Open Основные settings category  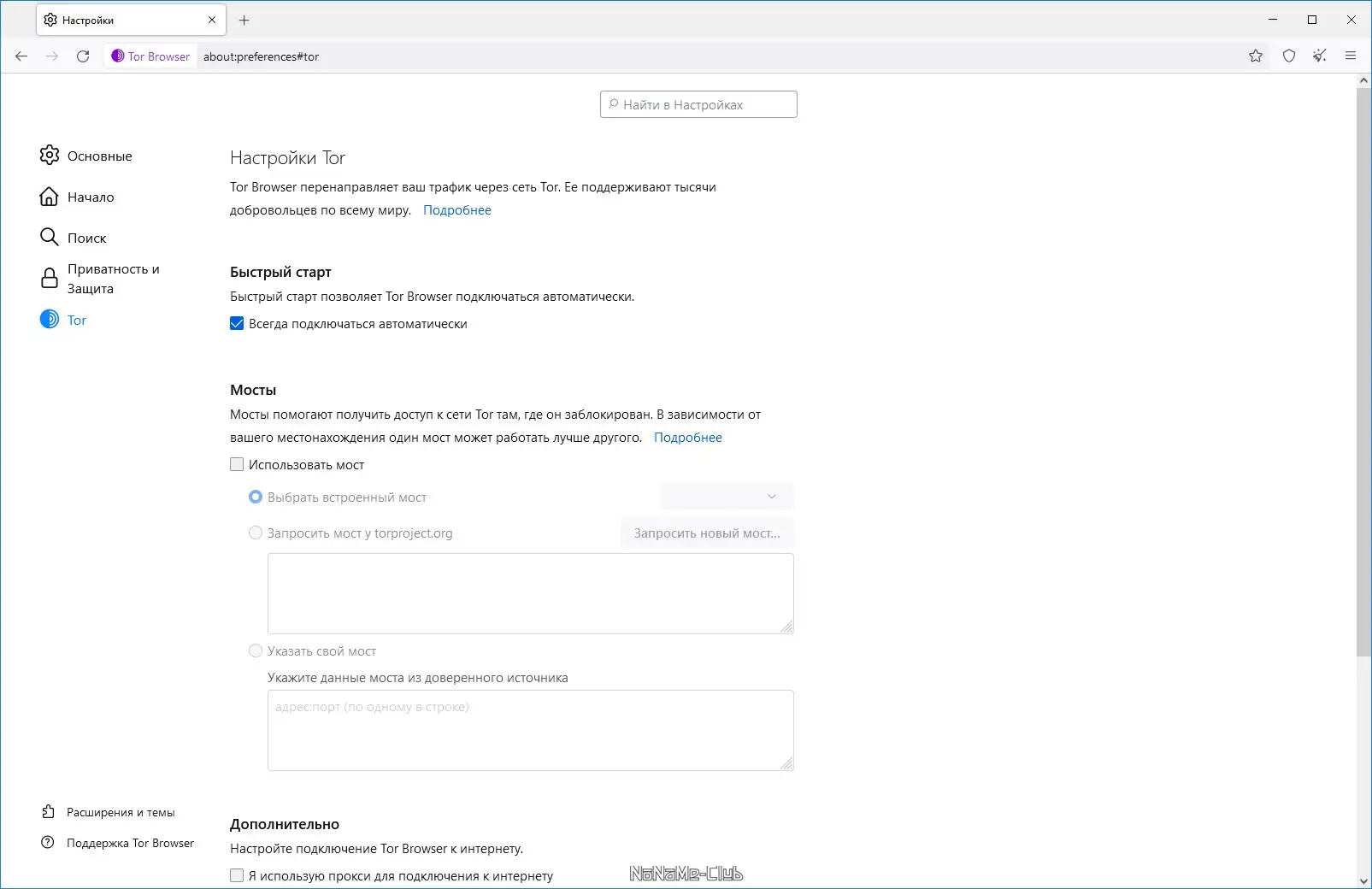[x=100, y=156]
